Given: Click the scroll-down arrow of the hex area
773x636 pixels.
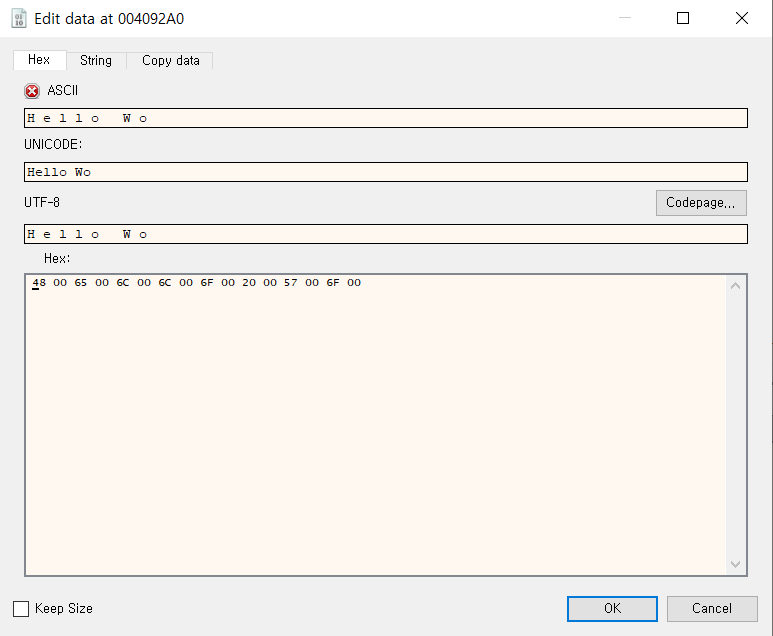Looking at the screenshot, I should coord(736,565).
